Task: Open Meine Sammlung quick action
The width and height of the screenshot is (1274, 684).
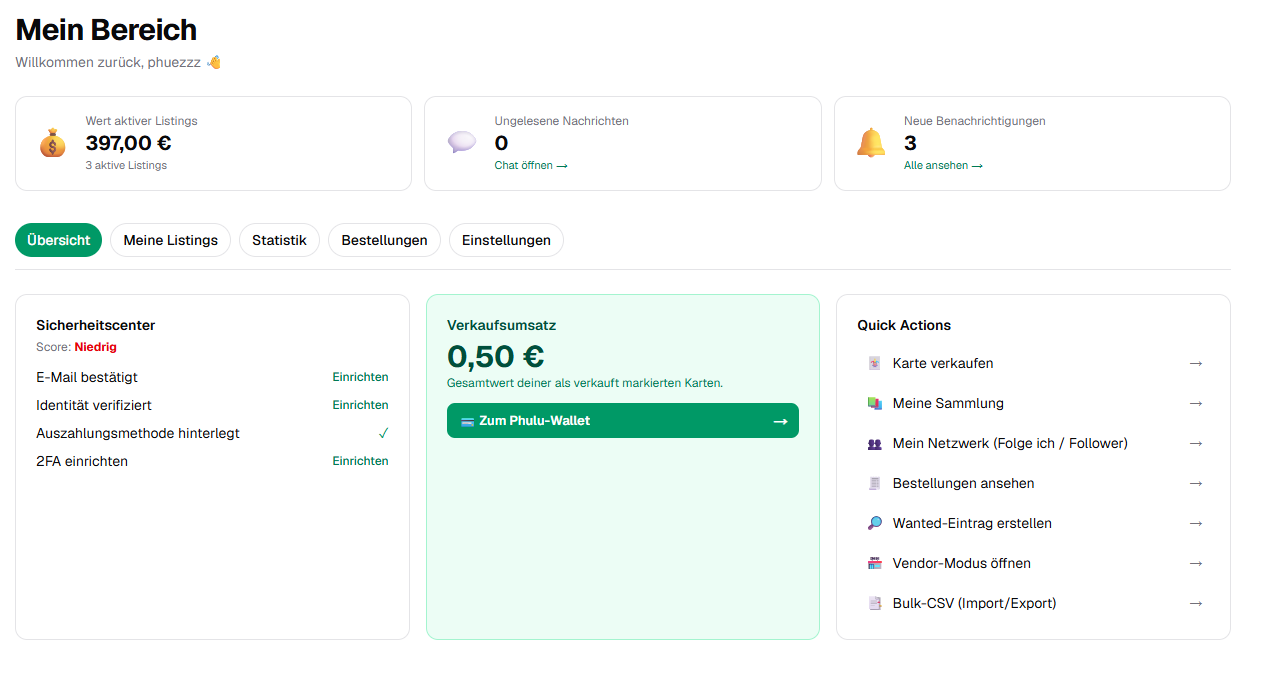Action: 1034,403
